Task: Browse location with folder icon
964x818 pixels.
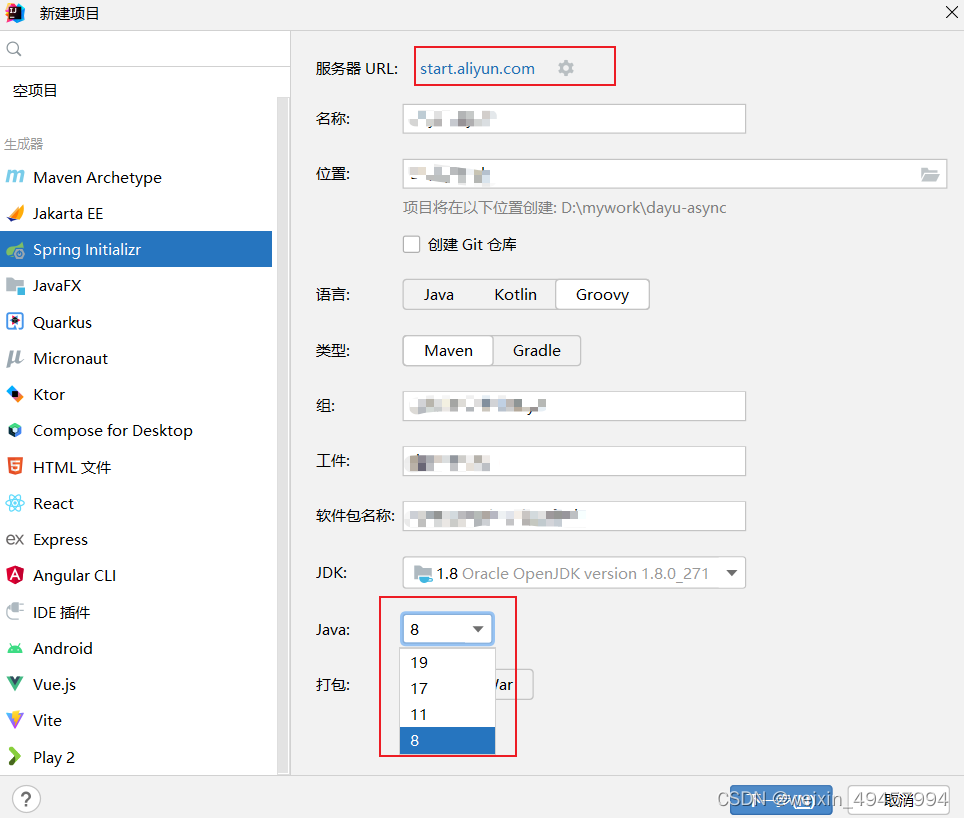Action: tap(930, 175)
